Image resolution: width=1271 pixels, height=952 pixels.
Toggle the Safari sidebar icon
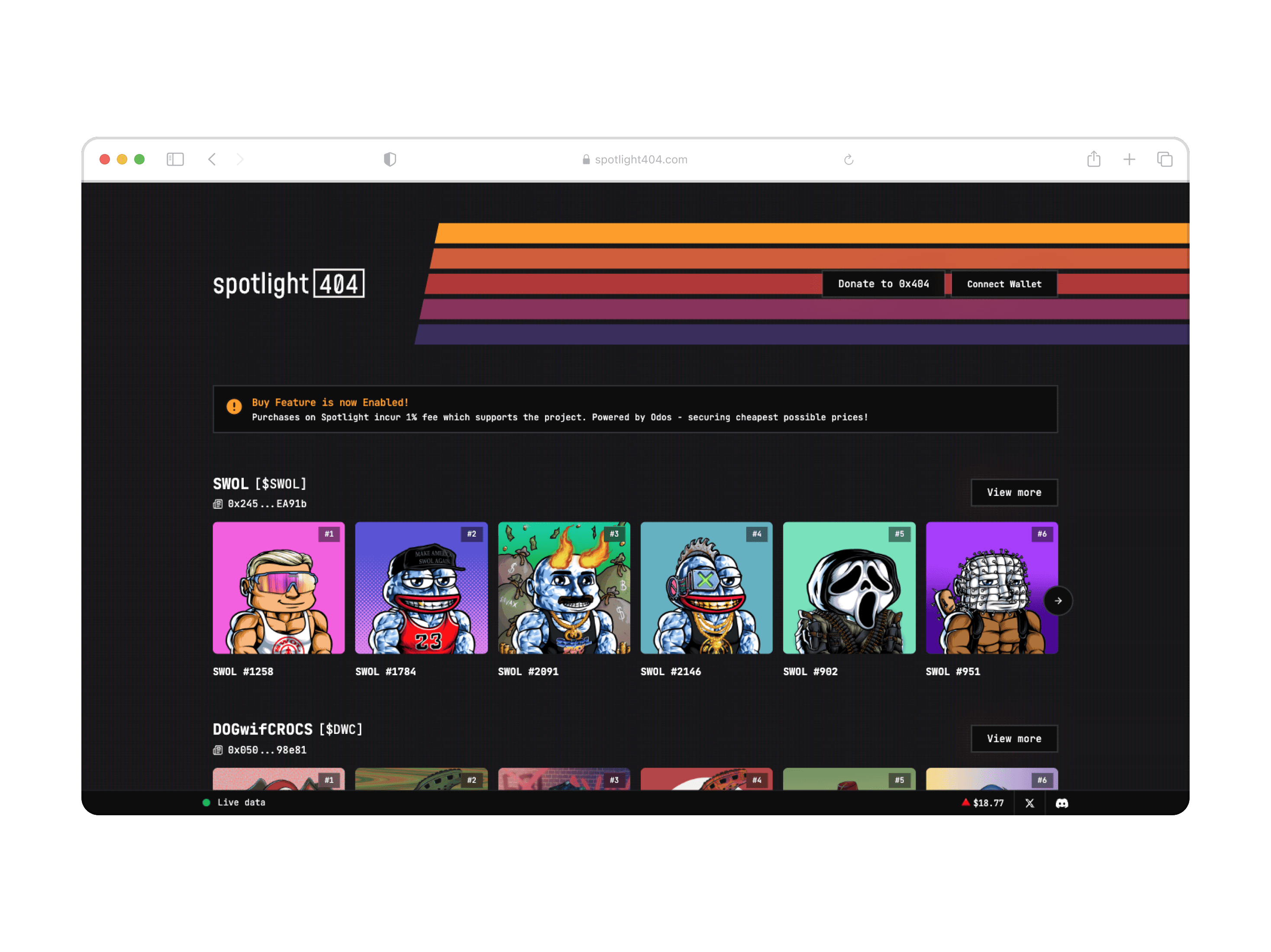175,159
